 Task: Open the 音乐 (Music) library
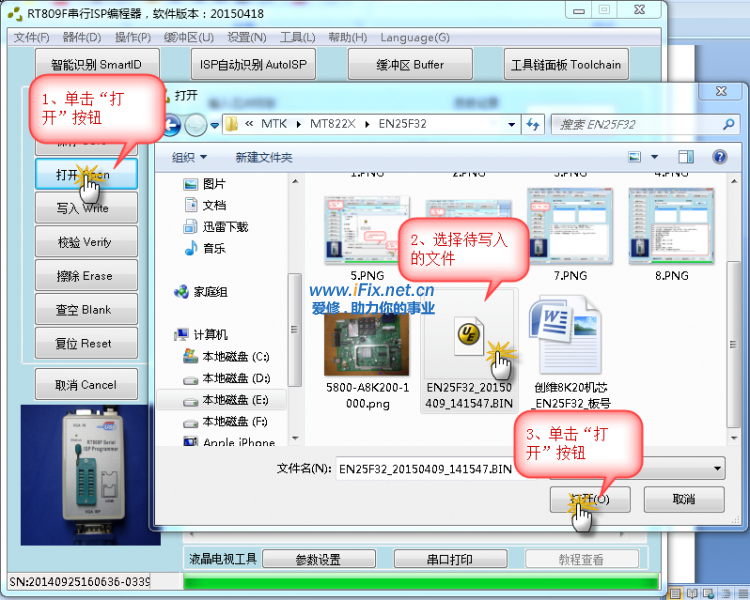pyautogui.click(x=213, y=248)
